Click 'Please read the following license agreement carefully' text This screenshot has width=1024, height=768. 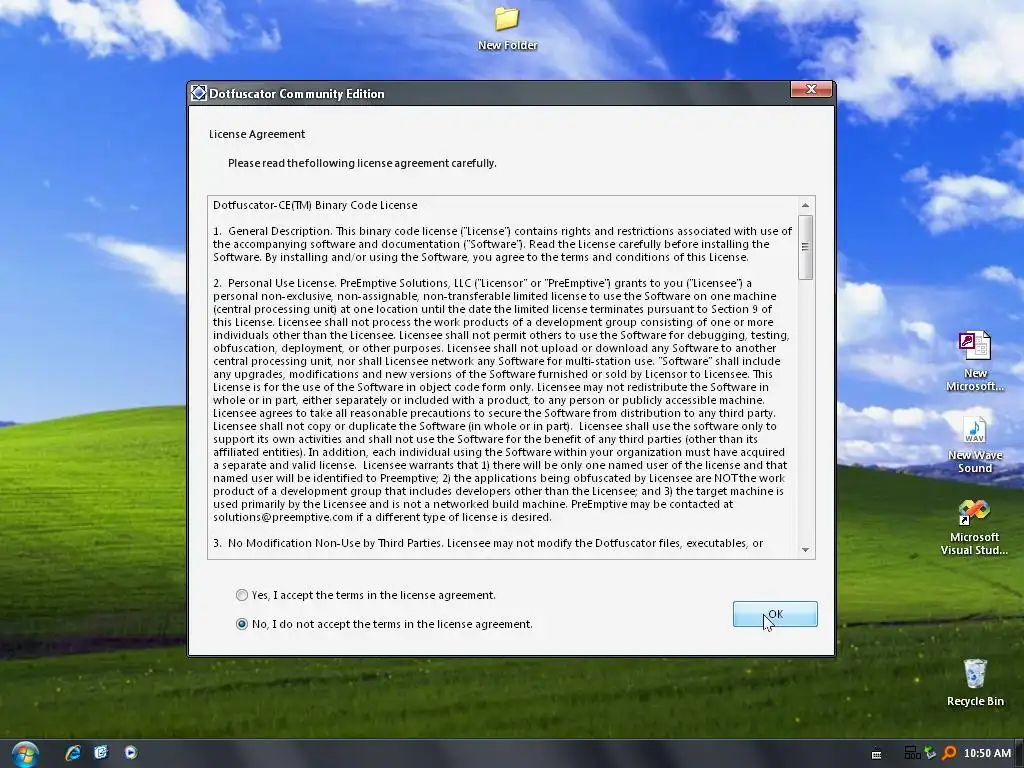point(362,163)
